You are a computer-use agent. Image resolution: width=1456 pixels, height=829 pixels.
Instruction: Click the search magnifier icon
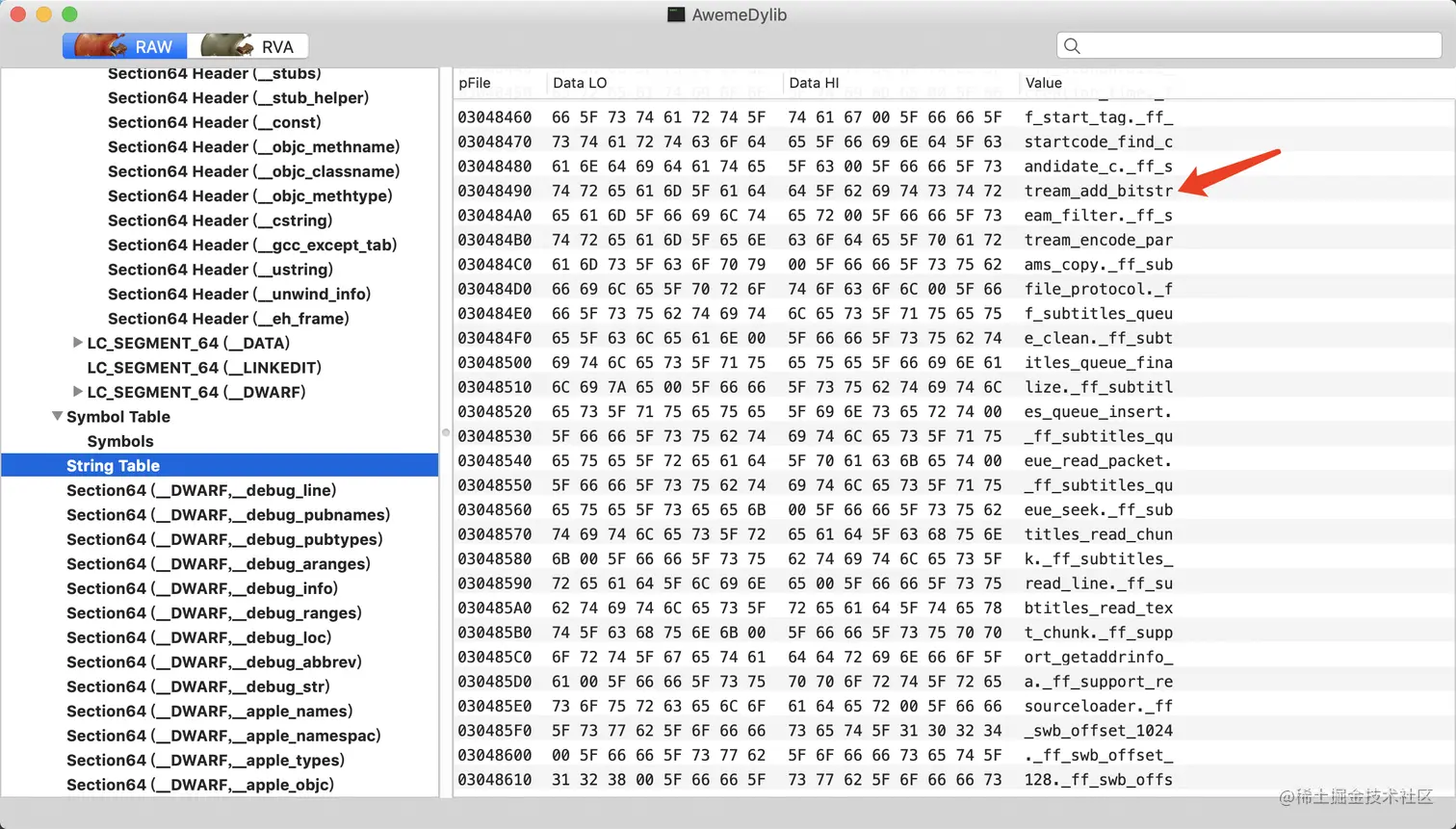coord(1072,45)
